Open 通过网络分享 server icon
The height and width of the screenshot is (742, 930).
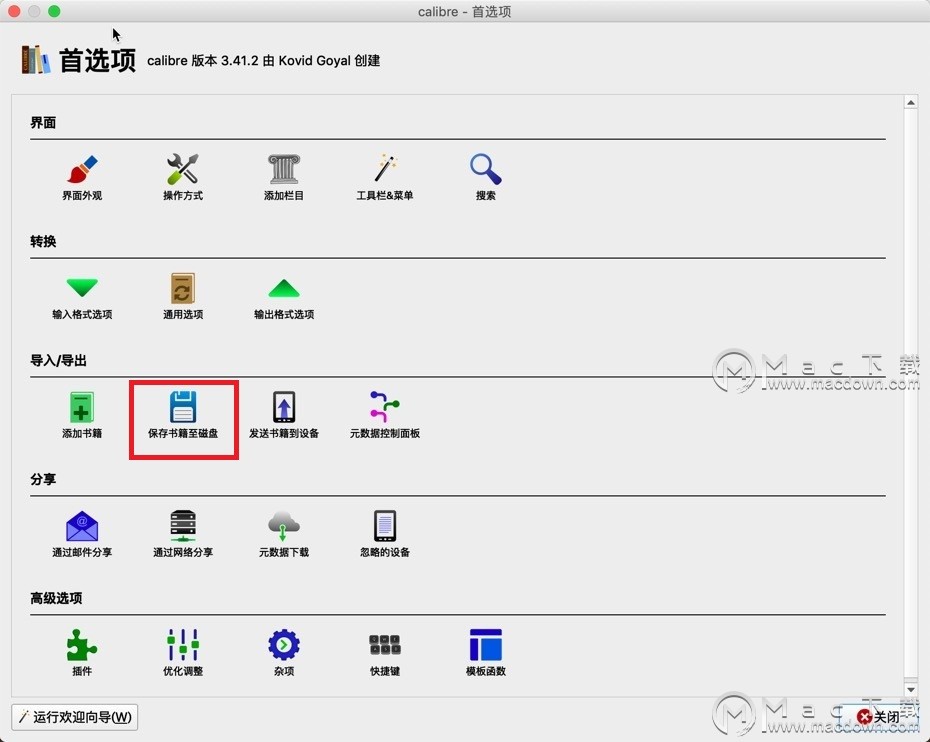[x=183, y=526]
